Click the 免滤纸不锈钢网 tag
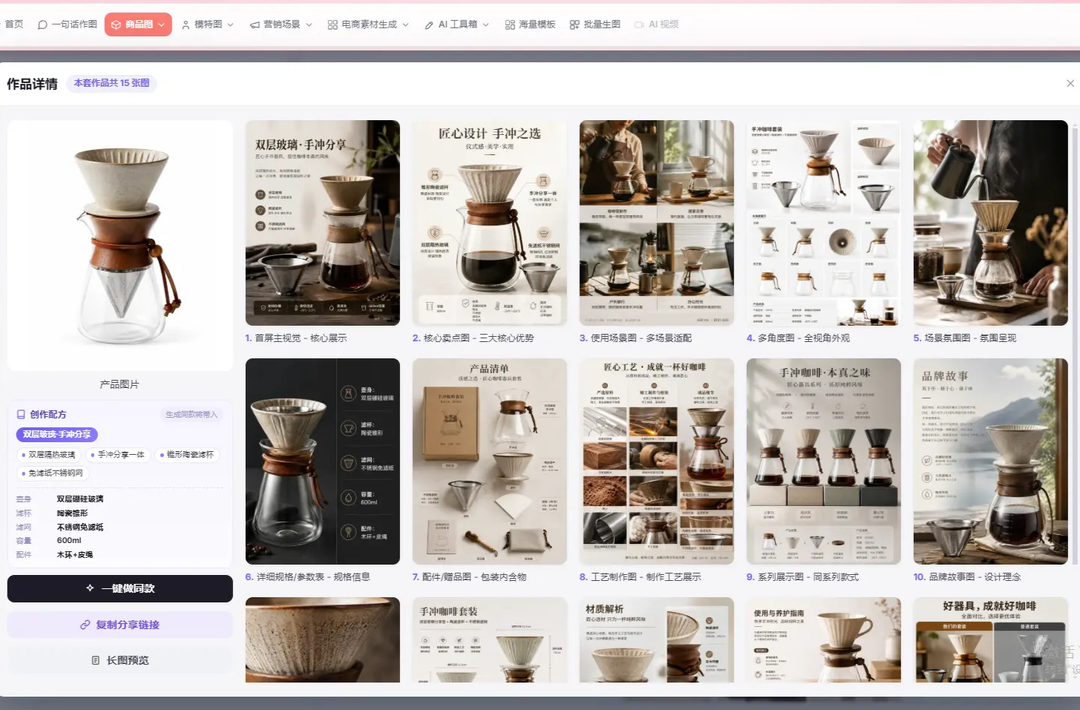 pos(53,473)
